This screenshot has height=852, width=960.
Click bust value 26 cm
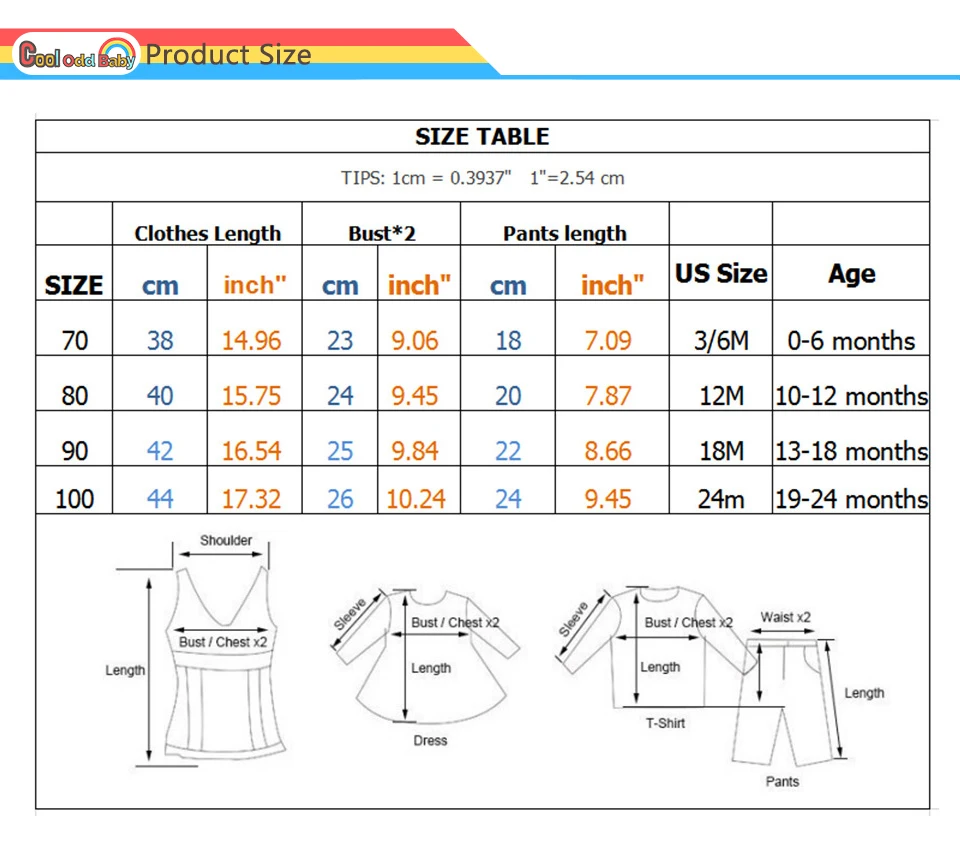(x=340, y=499)
